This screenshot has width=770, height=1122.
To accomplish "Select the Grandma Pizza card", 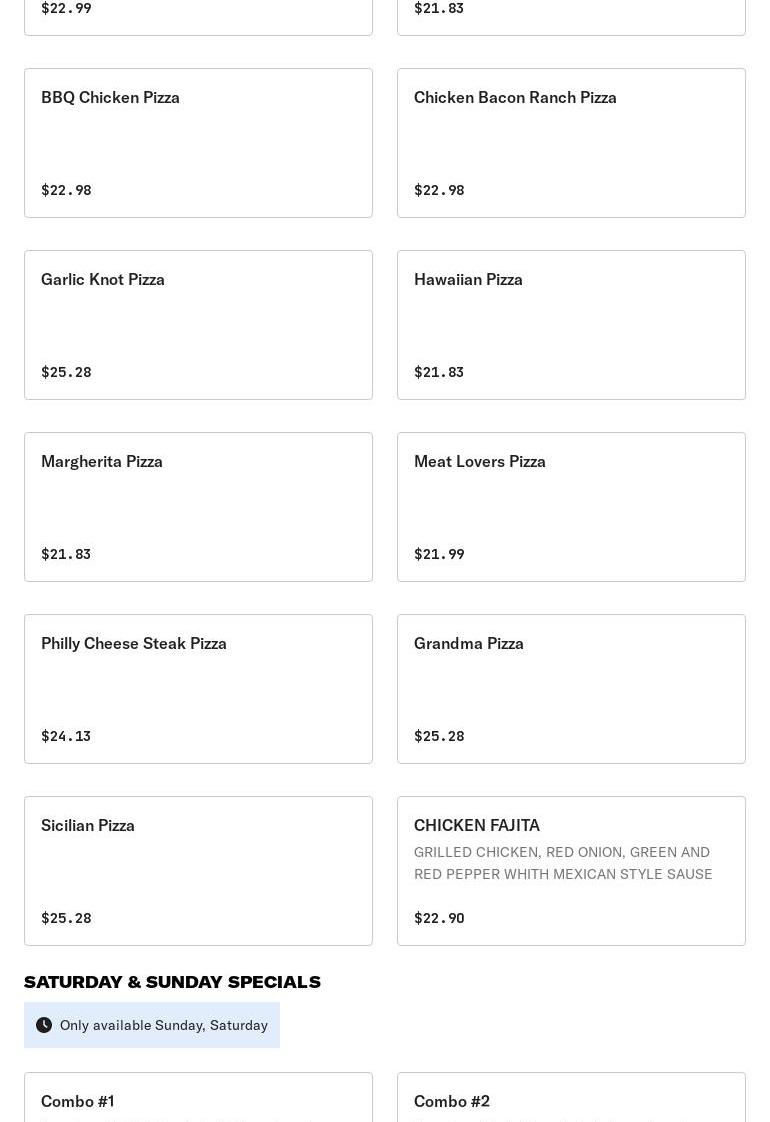I will [571, 689].
